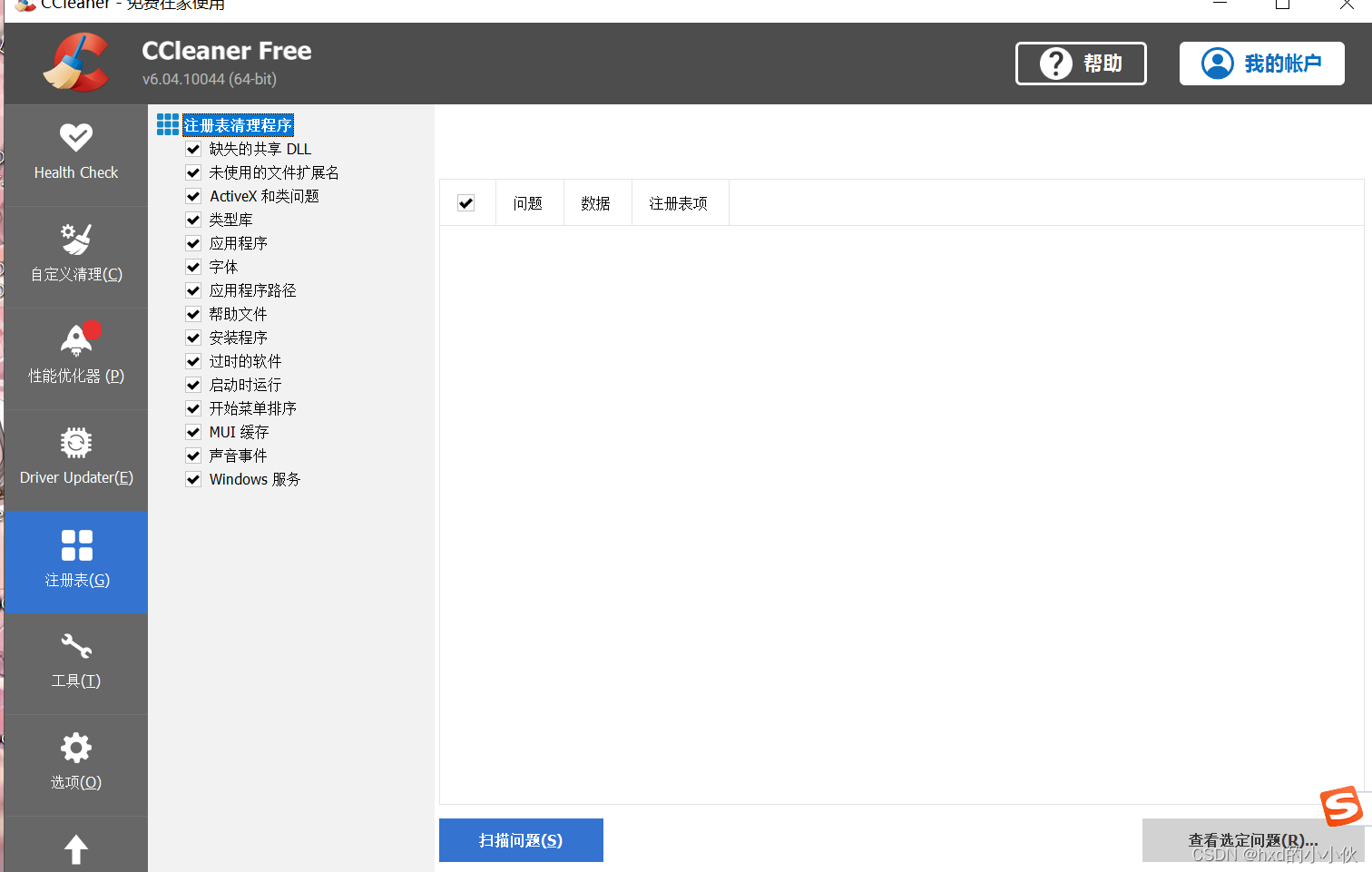Toggle 声音事件 checkbox
This screenshot has height=872, width=1372.
(x=193, y=456)
